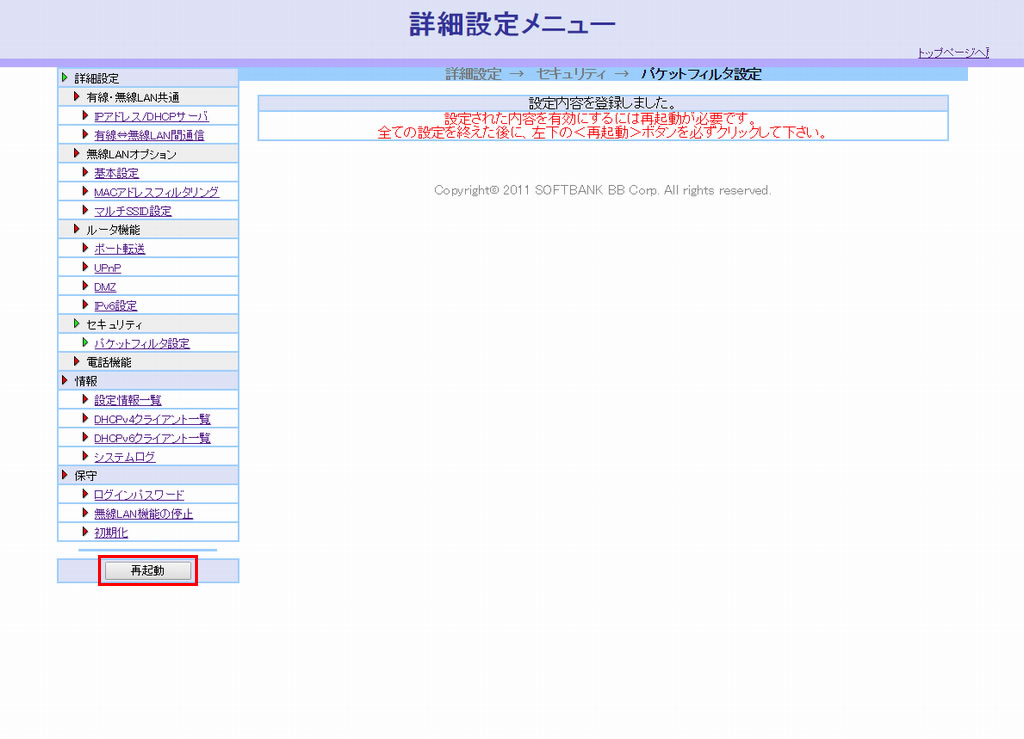The width and height of the screenshot is (1024, 739).
Task: View DHCPv4クライアント一覧
Action: (x=152, y=419)
